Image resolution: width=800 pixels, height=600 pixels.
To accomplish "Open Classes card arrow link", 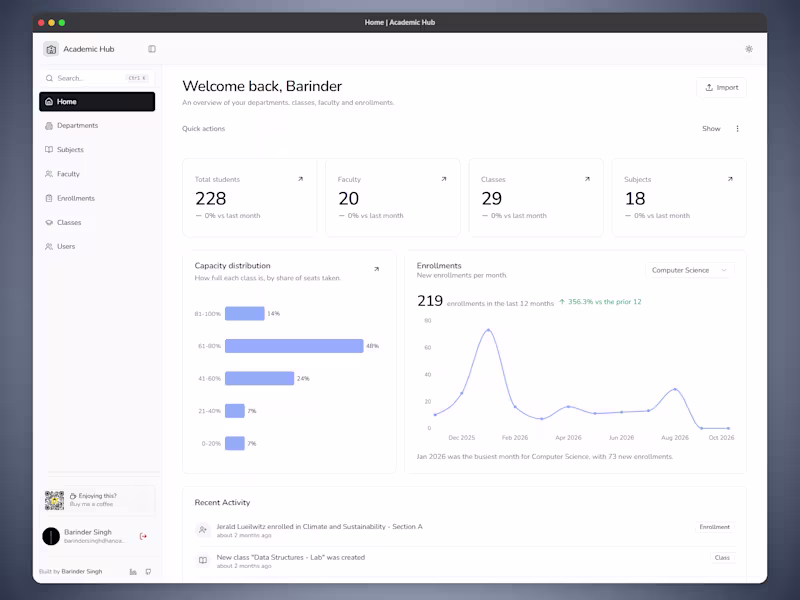I will 587,179.
